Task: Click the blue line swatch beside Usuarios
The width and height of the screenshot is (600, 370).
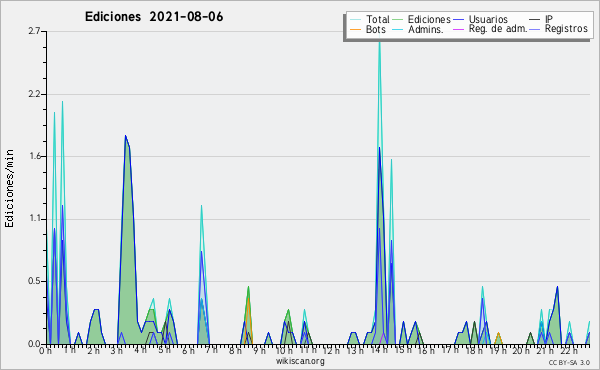Action: point(458,20)
